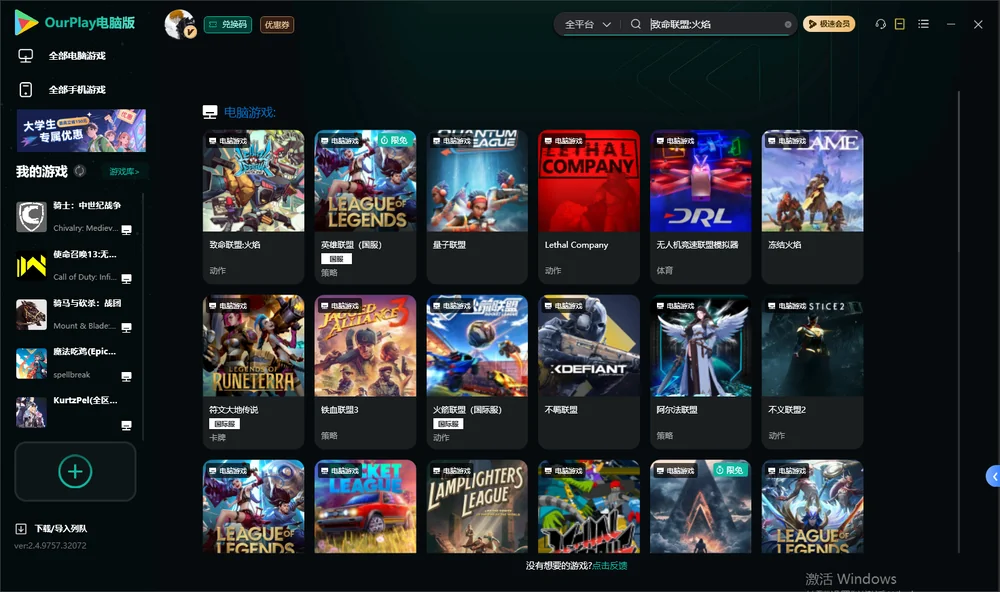Open the list menu icon in the title bar
1000x592 pixels.
923,24
